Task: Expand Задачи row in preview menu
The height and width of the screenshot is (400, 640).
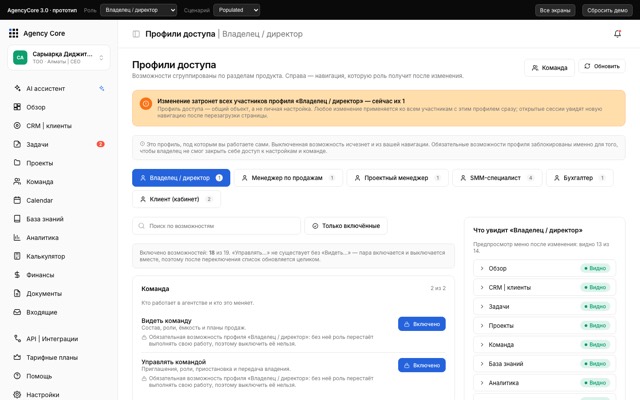Action: [482, 307]
